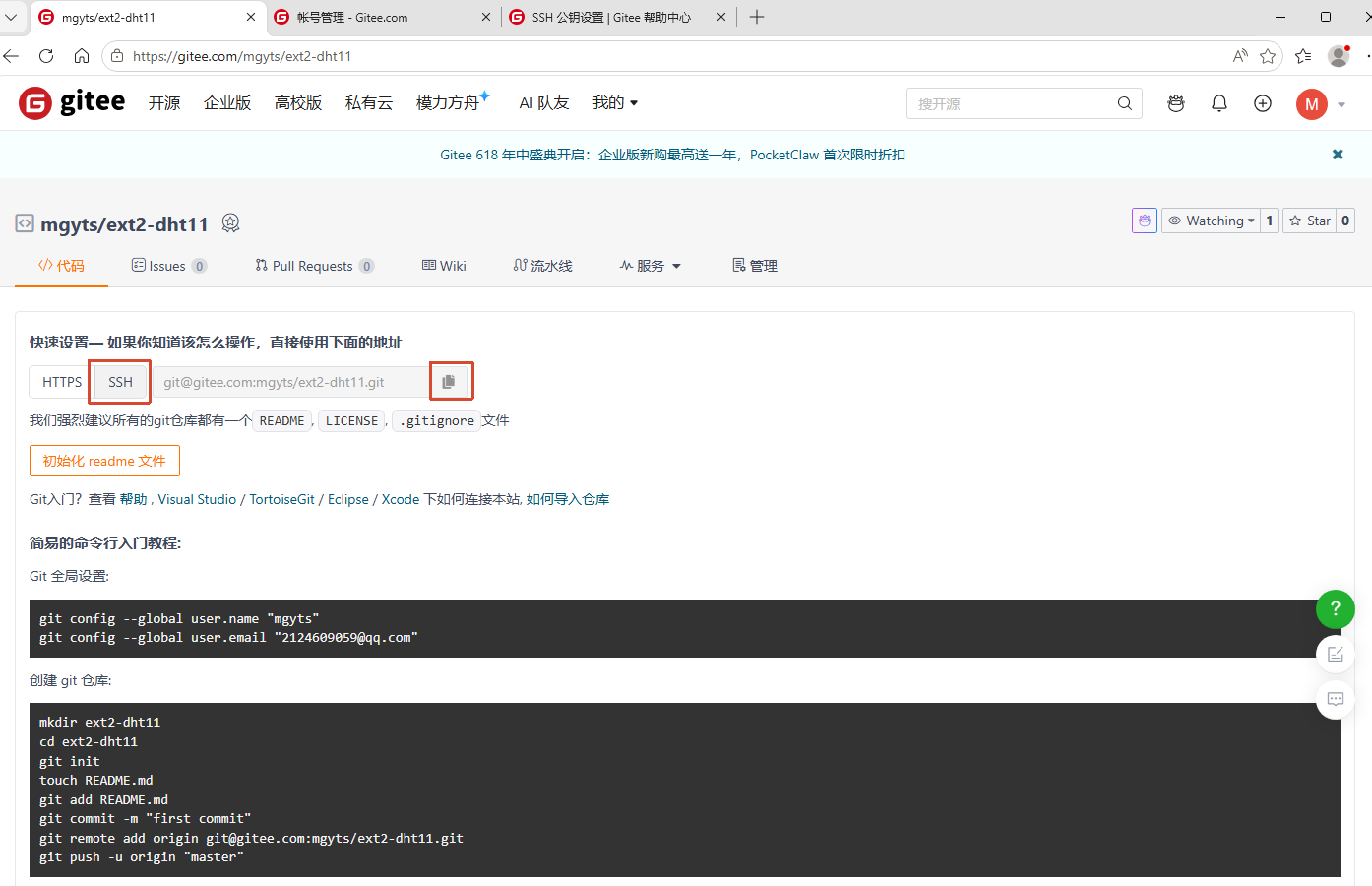Go to the browser home page
This screenshot has width=1372, height=886.
point(82,56)
